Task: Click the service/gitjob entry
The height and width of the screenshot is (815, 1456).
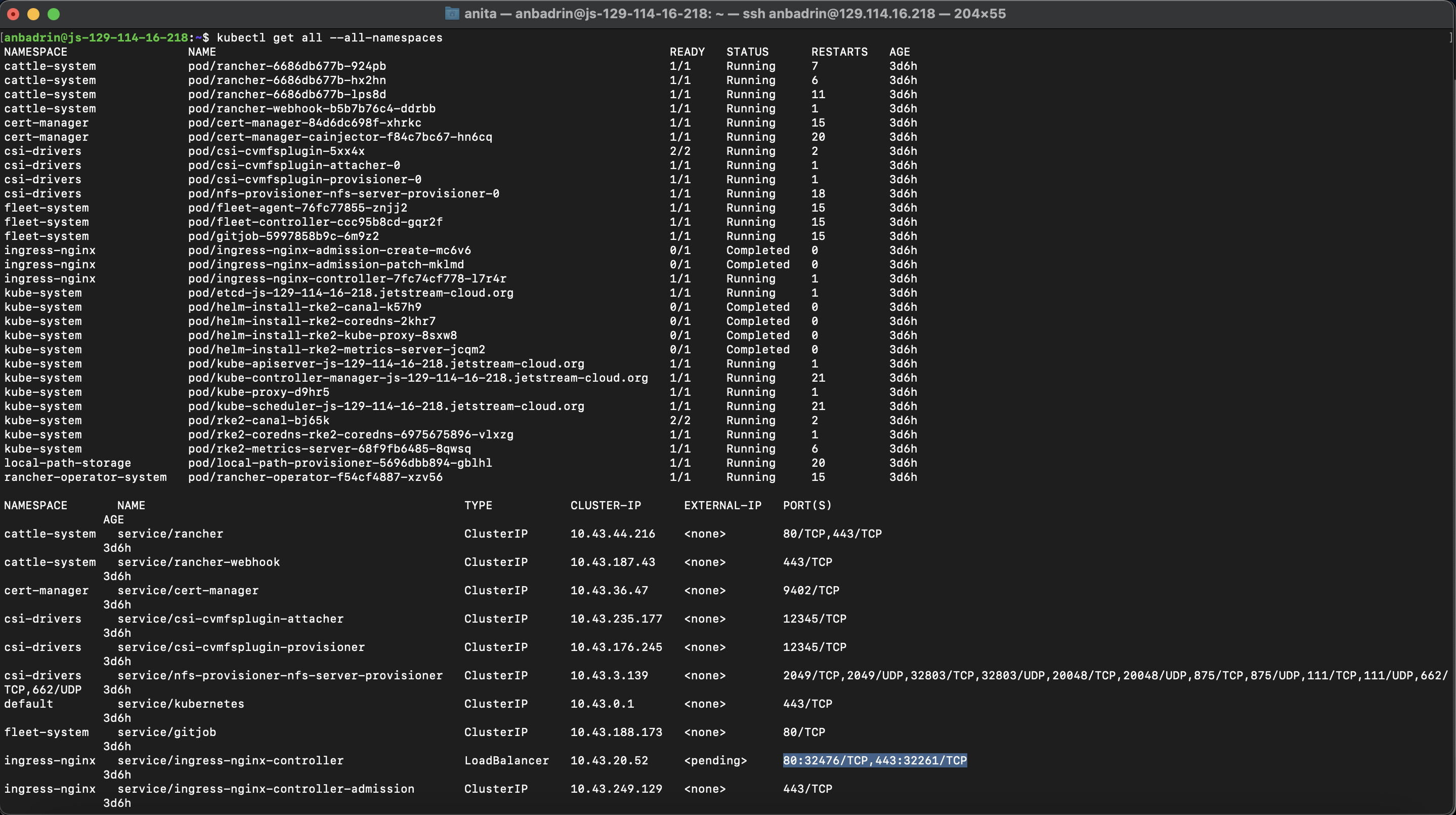Action: point(166,732)
